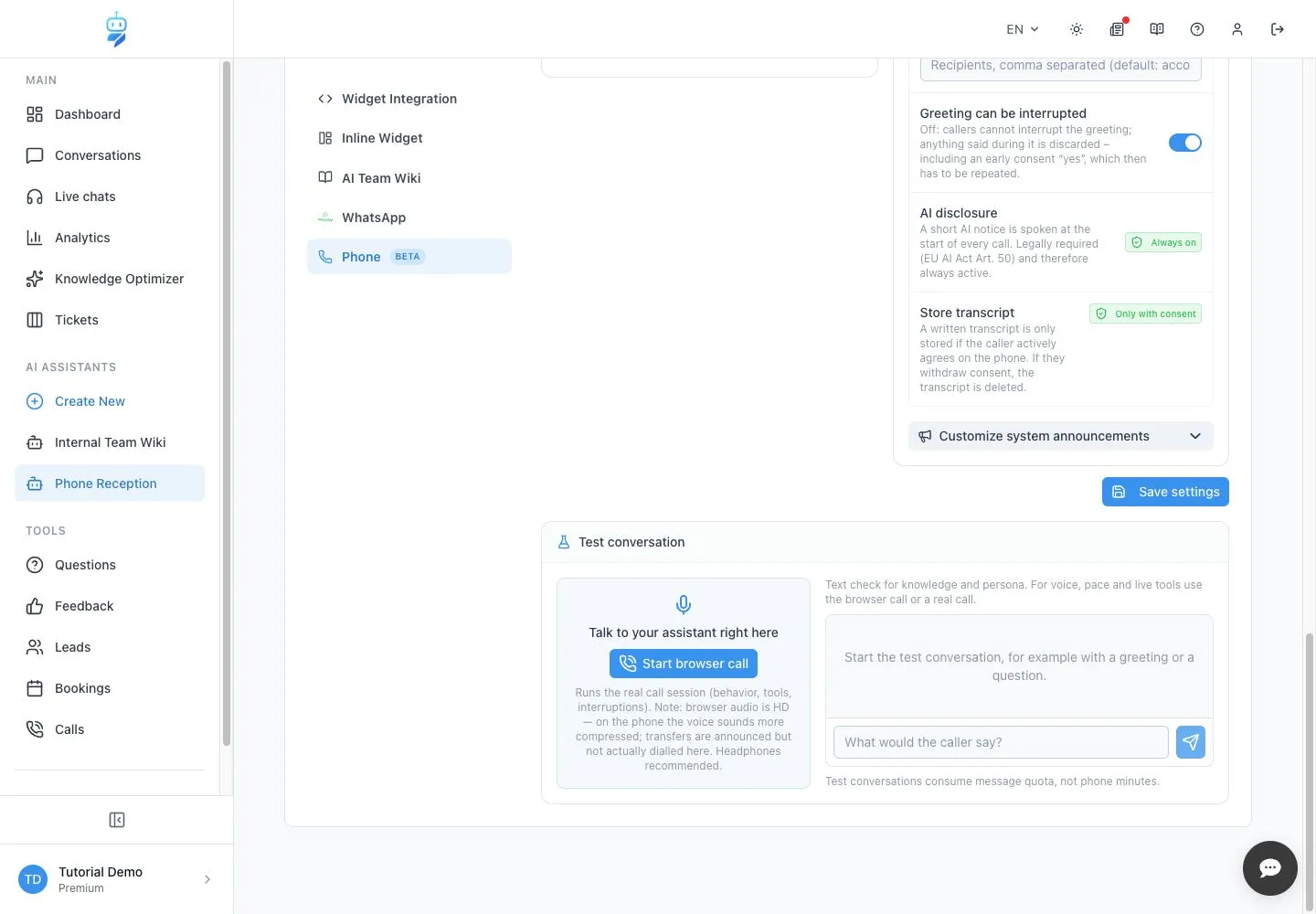
Task: Click the Leads people icon
Action: point(35,647)
